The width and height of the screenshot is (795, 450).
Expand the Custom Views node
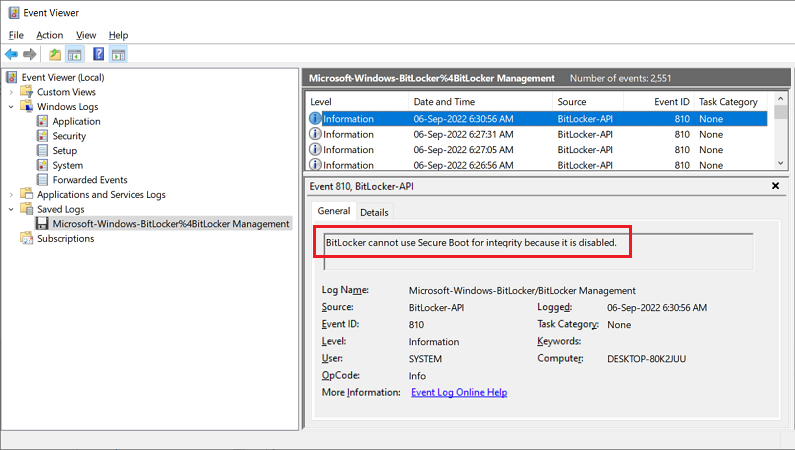11,92
